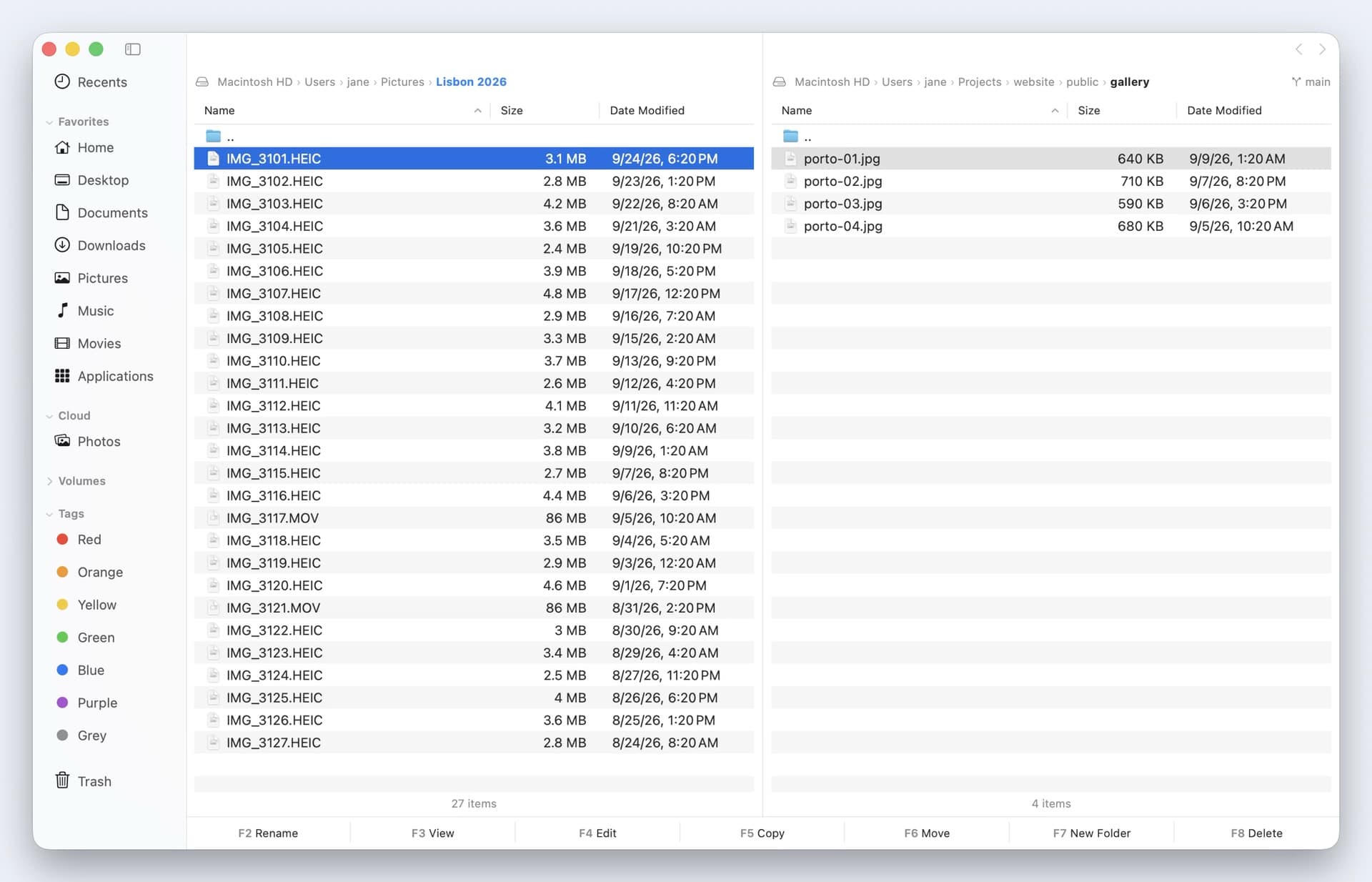
Task: Create folder with F7 New Folder
Action: pyautogui.click(x=1091, y=833)
